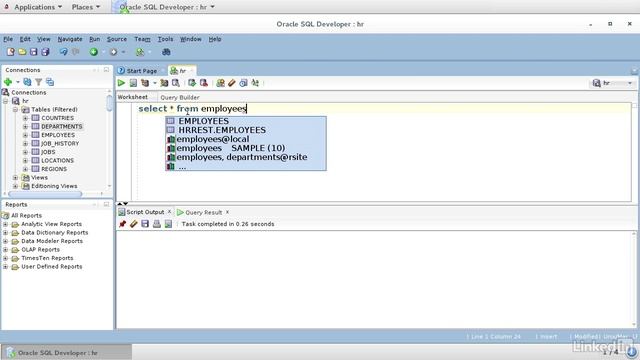The width and height of the screenshot is (640, 360).
Task: Open the Places menu in desktop top bar
Action: pyautogui.click(x=86, y=7)
